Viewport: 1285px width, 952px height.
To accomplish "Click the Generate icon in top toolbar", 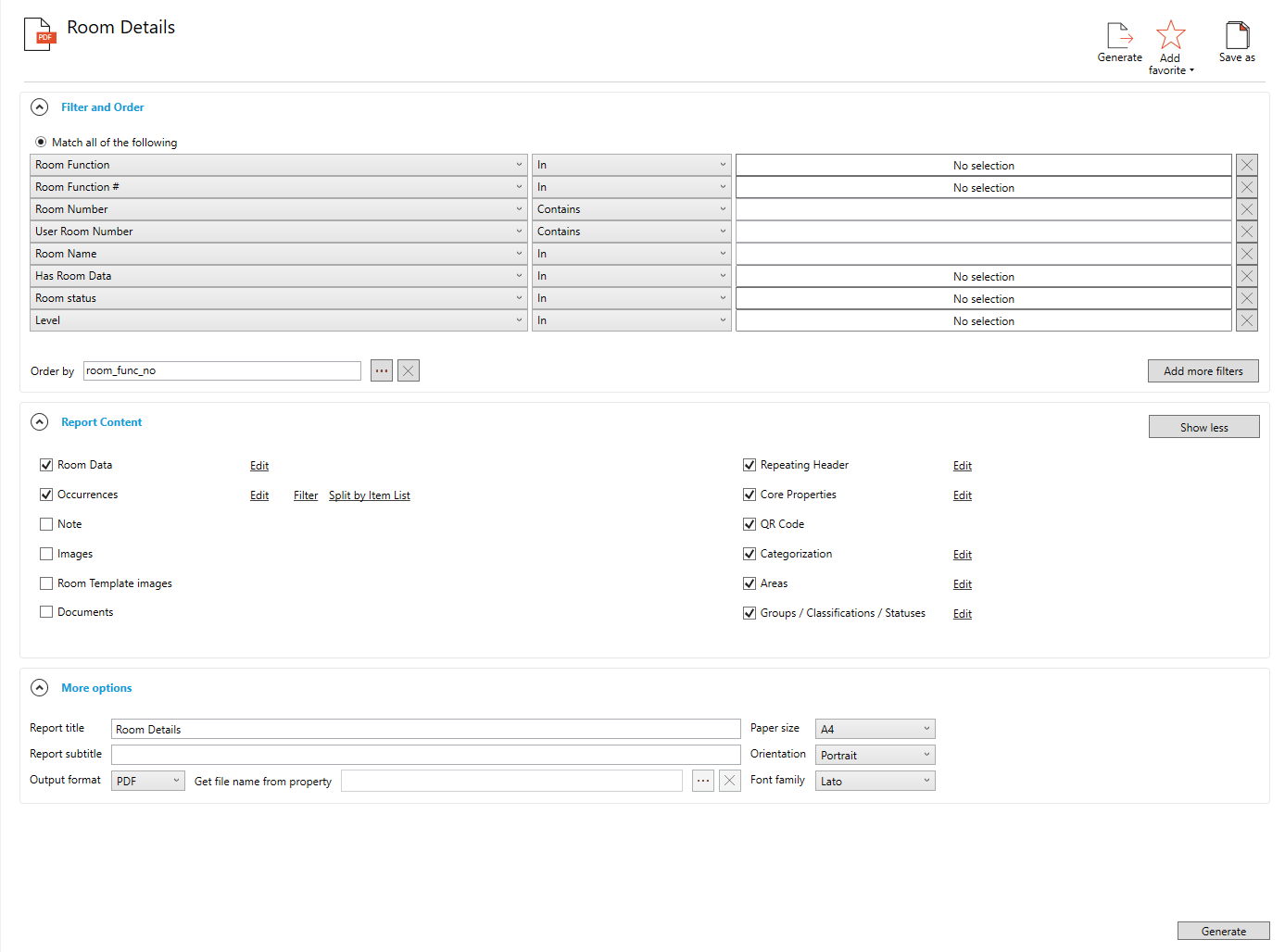I will coord(1119,36).
